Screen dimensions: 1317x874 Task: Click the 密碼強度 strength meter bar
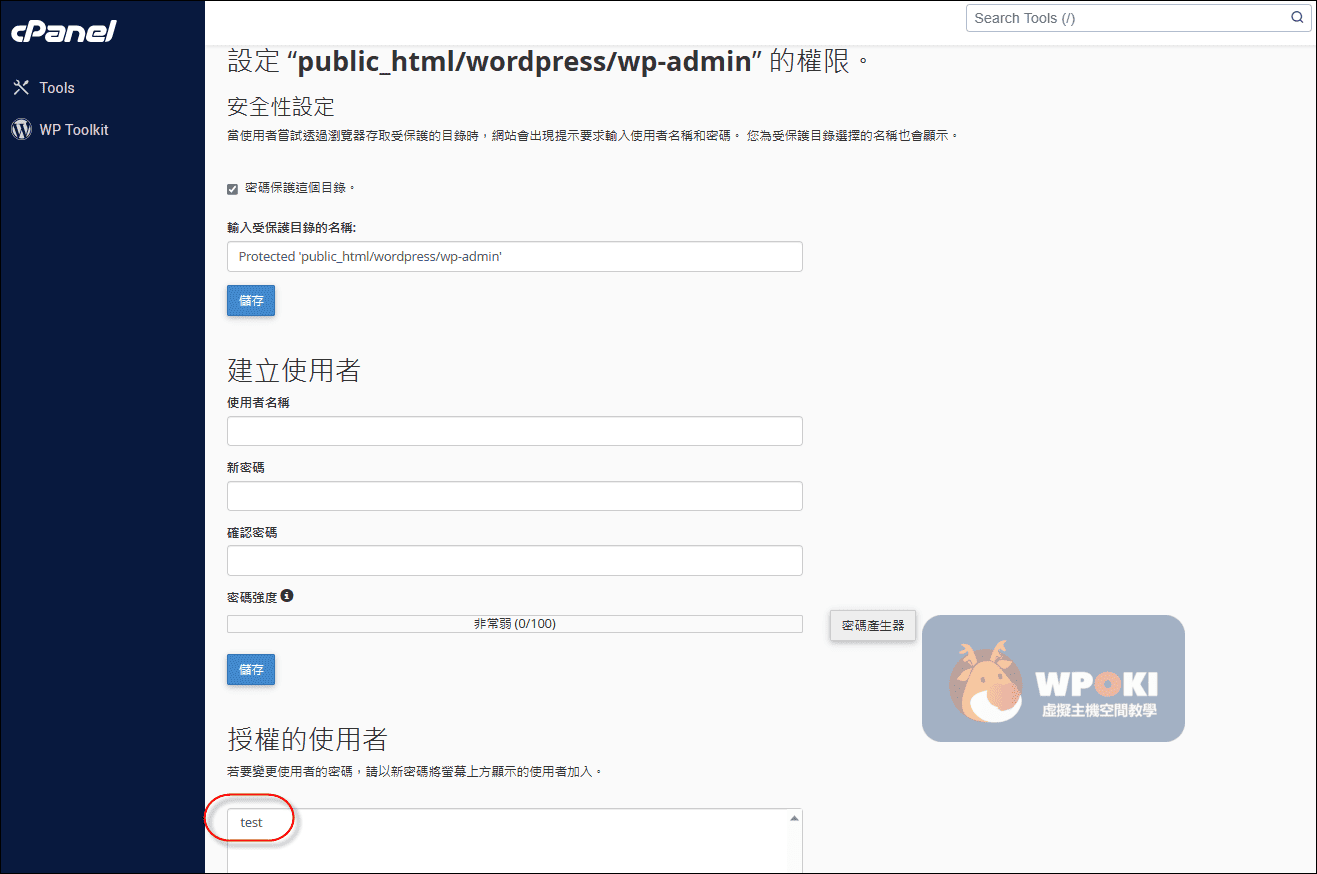(514, 624)
